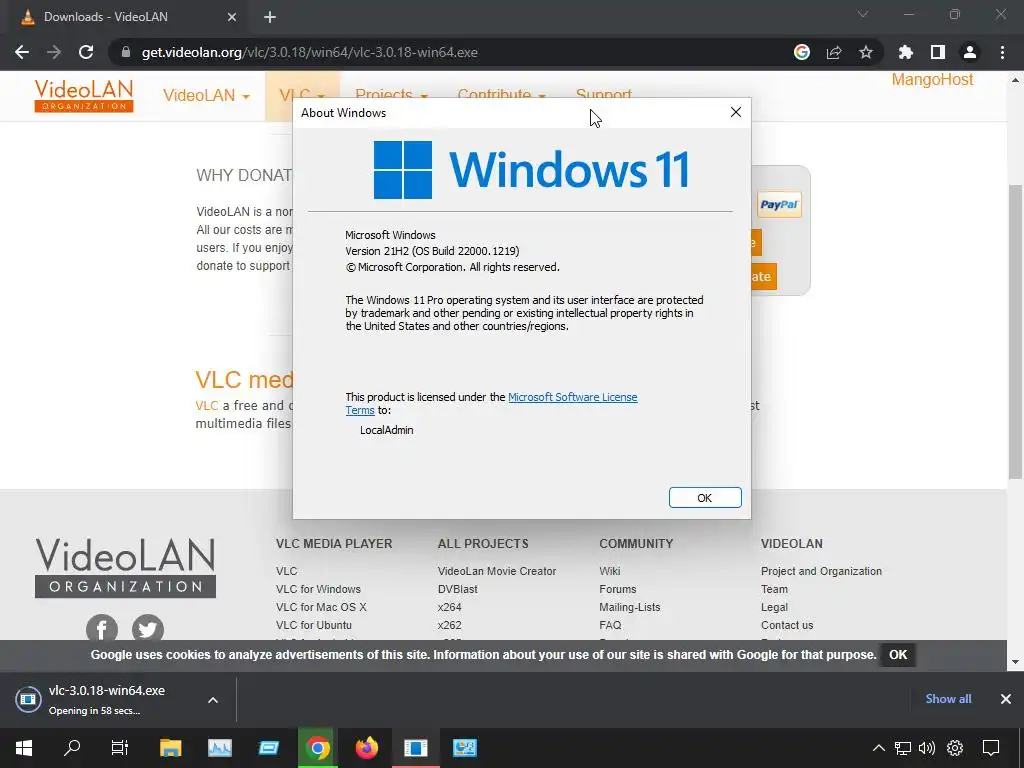Close the About Windows dialog
This screenshot has width=1024, height=768.
[x=736, y=112]
